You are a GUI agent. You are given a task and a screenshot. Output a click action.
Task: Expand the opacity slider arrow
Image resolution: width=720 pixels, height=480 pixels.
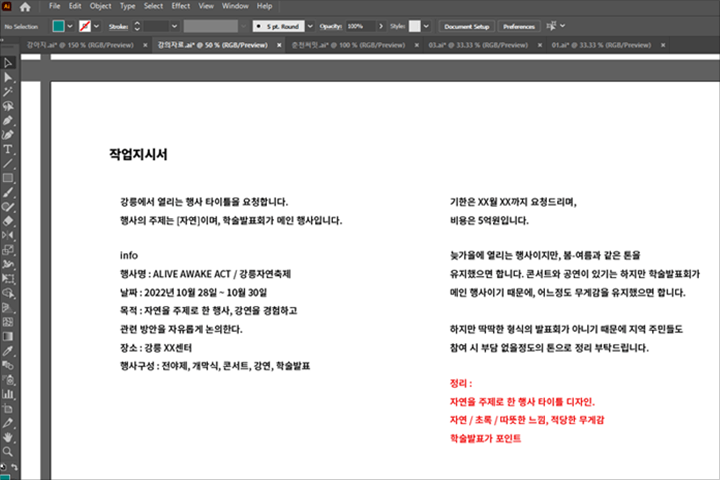pos(381,26)
